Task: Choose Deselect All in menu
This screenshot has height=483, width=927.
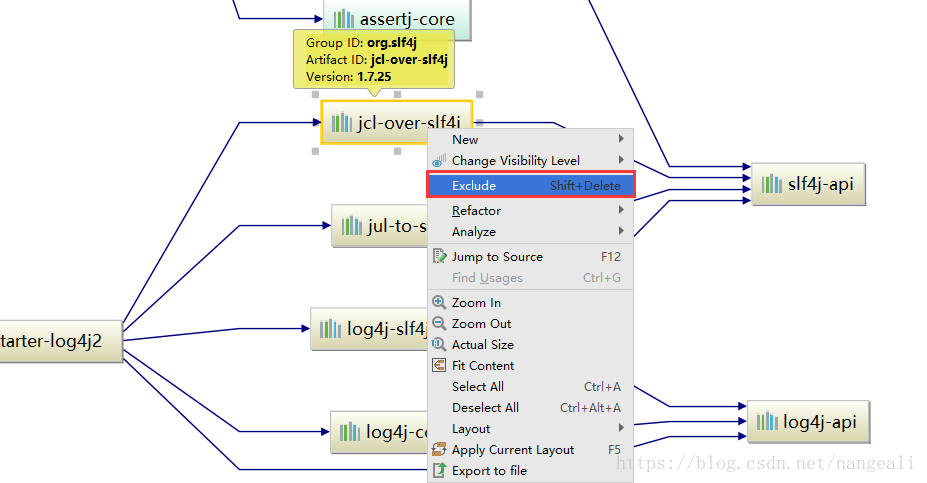Action: pos(530,408)
